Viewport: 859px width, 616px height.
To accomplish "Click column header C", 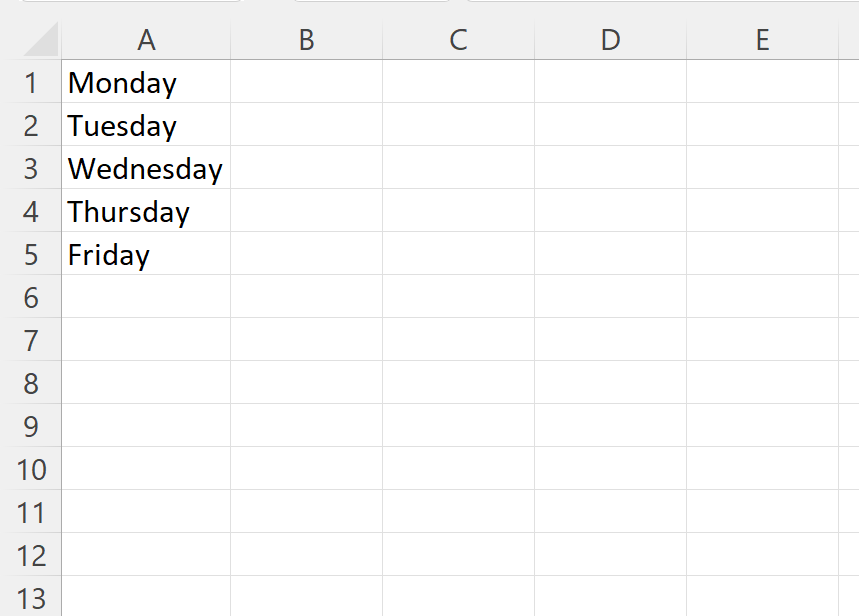I will [457, 40].
